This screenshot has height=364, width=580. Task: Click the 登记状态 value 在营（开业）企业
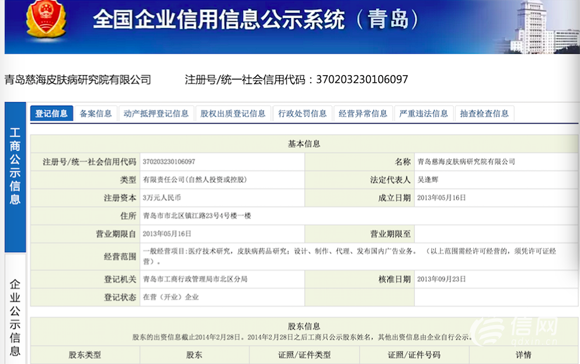click(171, 297)
